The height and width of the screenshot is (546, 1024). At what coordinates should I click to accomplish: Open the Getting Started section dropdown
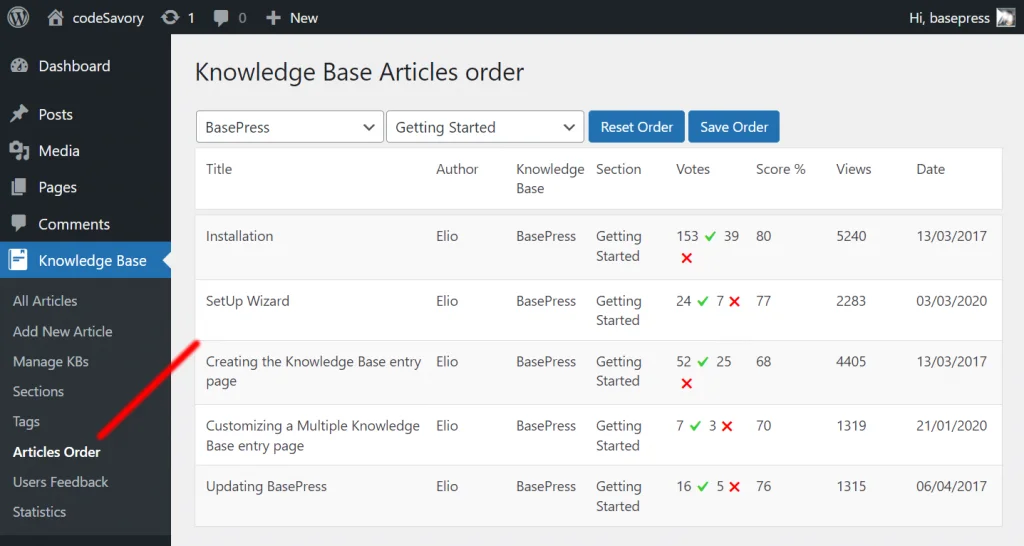[485, 127]
